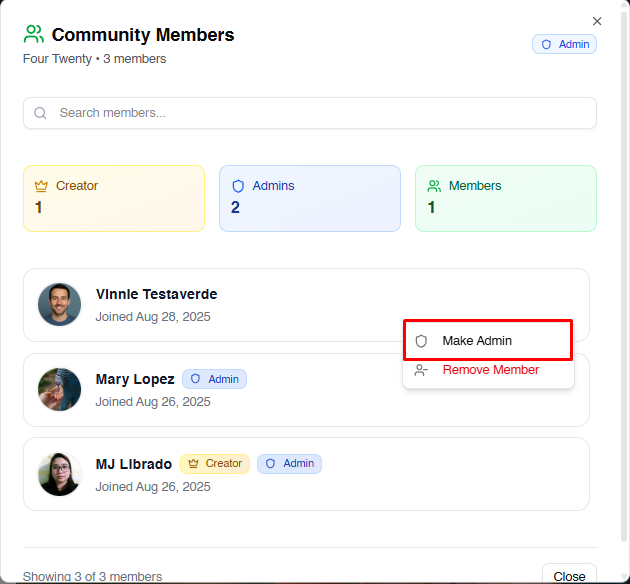Click the search magnifier icon
Screen dimensions: 630x584
41,113
